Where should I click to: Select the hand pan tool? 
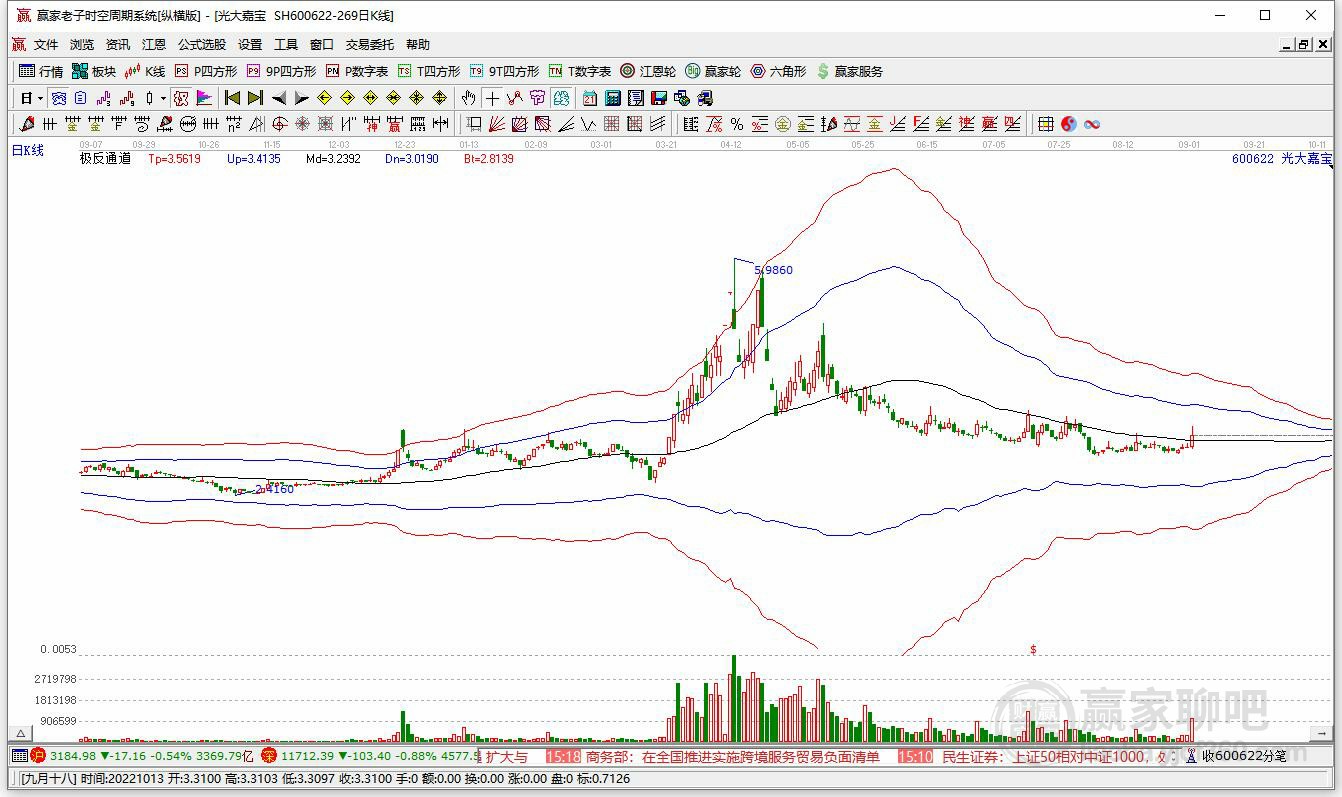click(x=468, y=98)
